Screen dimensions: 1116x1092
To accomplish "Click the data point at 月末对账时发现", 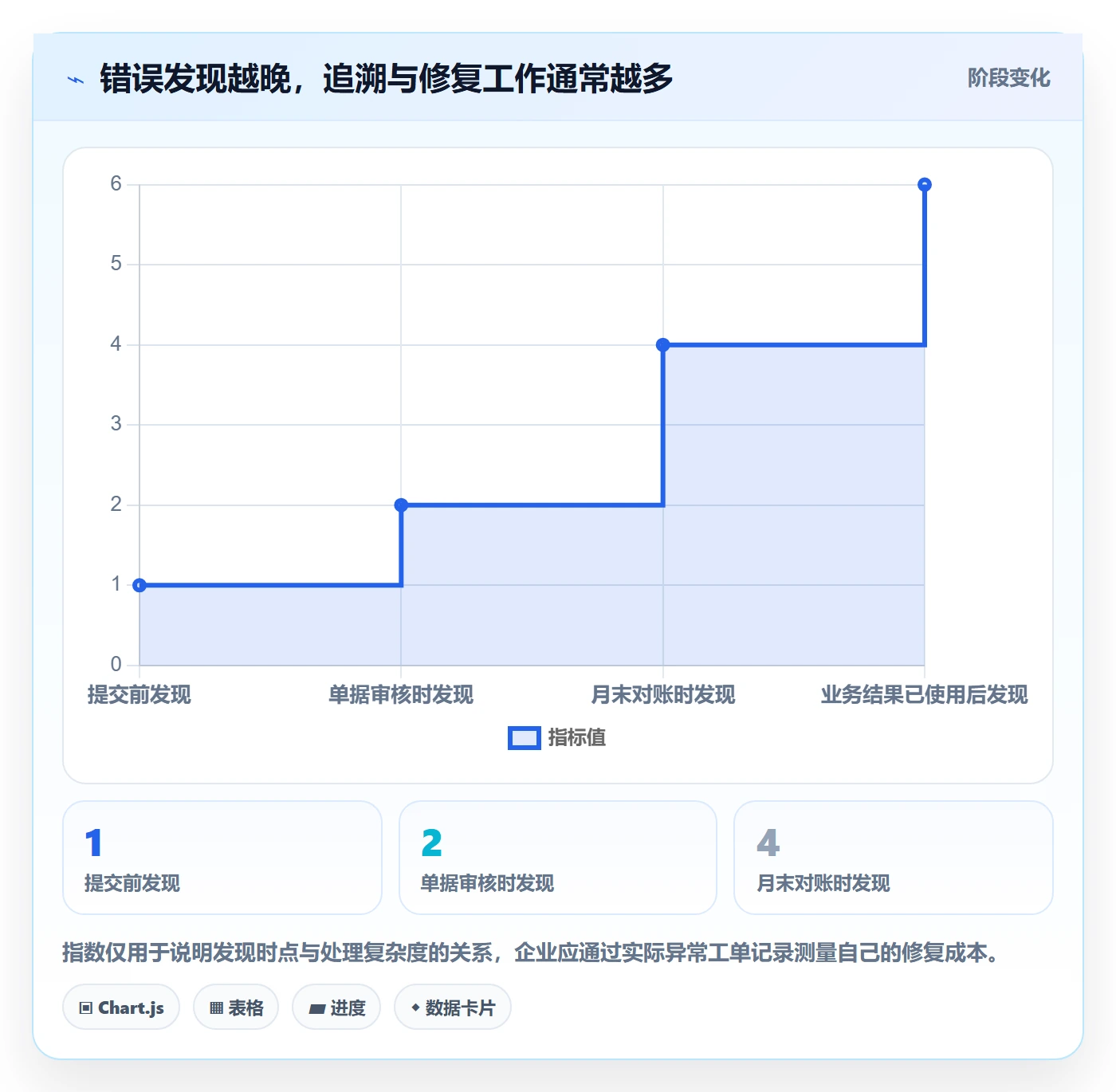I will tap(662, 345).
